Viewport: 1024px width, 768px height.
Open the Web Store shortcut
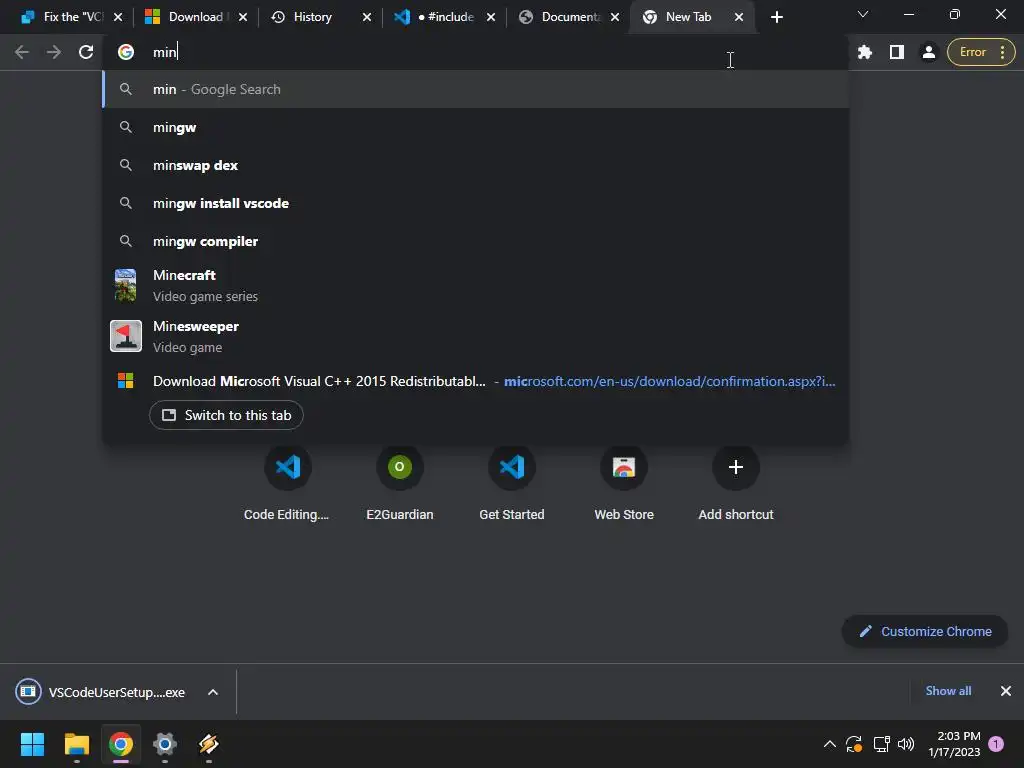point(624,483)
